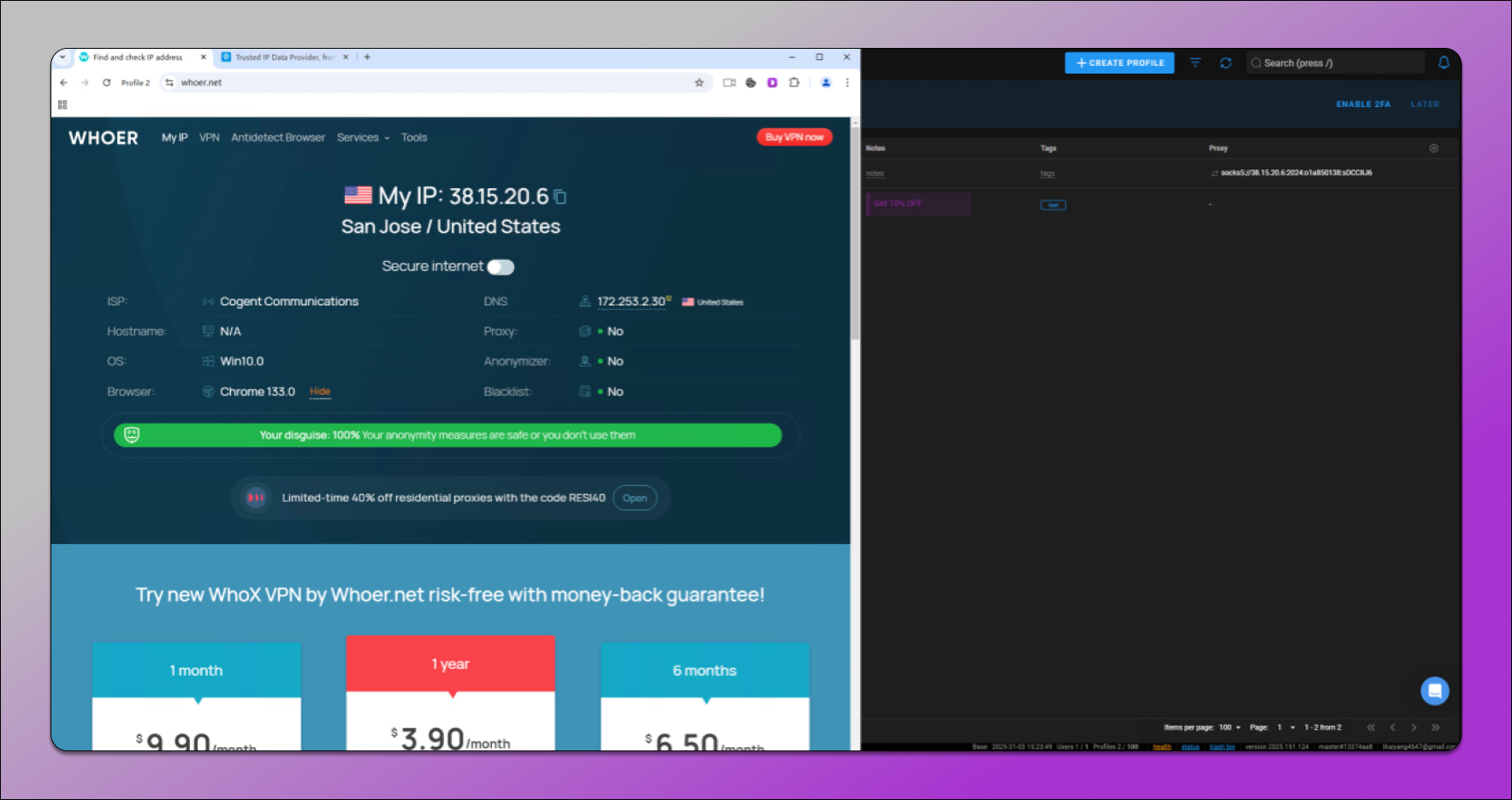
Task: Click the green 'Your disguise: 100%' bar
Action: pyautogui.click(x=448, y=436)
